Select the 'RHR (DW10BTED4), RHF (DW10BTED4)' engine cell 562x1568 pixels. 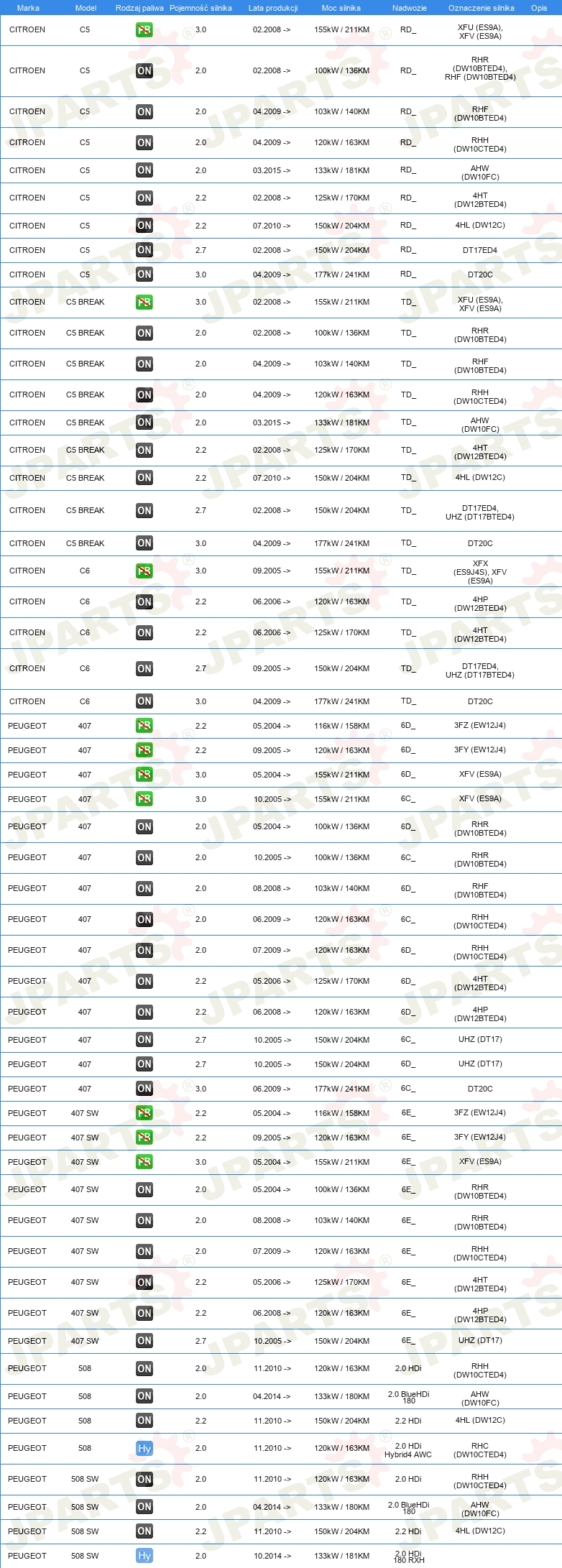pos(480,69)
